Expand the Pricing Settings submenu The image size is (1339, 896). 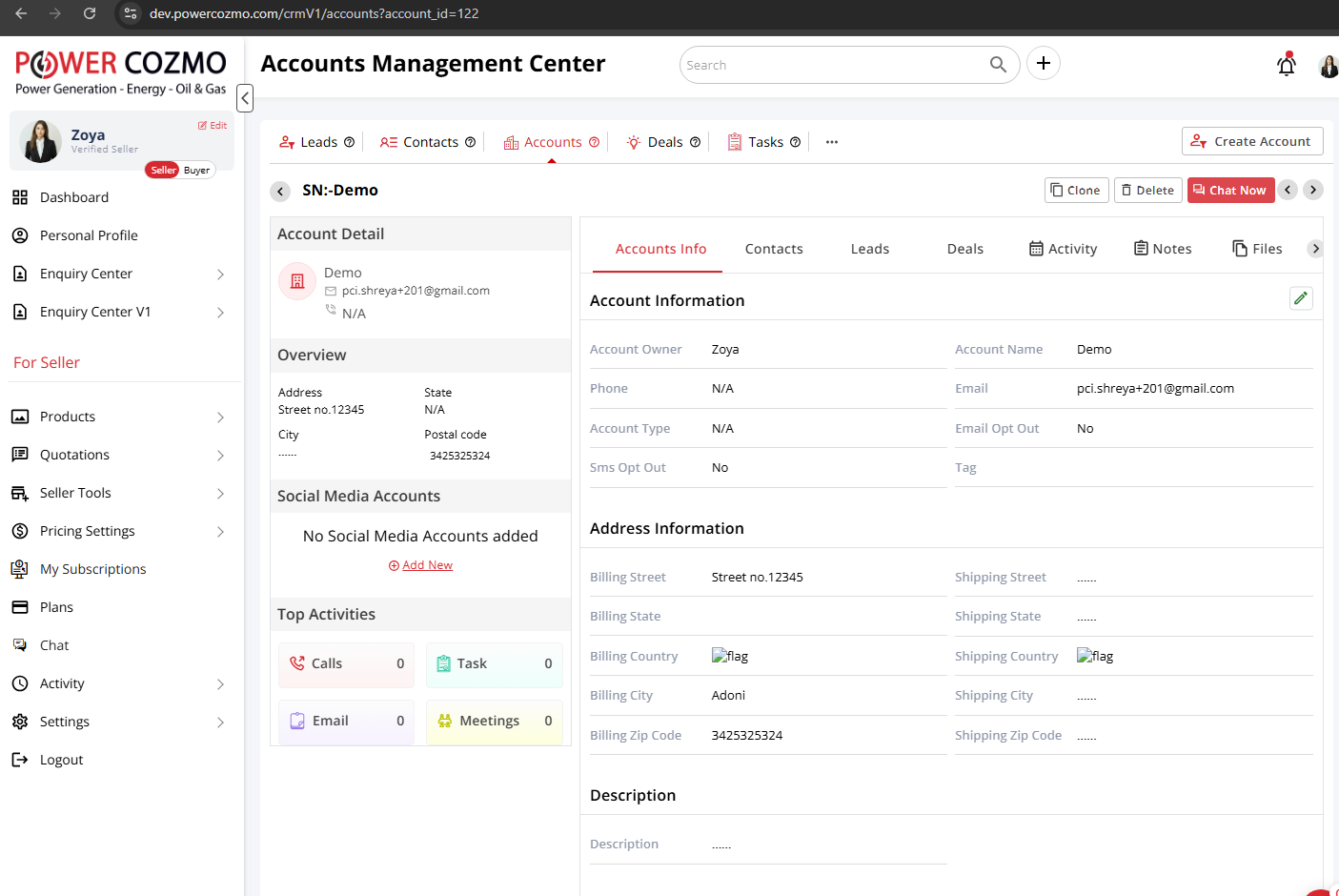point(220,532)
